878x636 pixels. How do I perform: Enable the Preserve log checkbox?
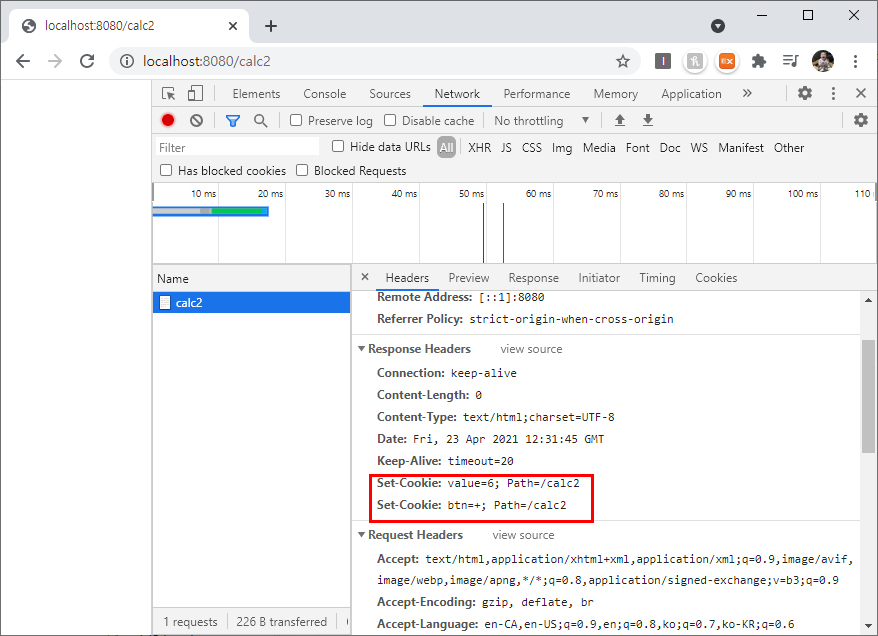[296, 120]
